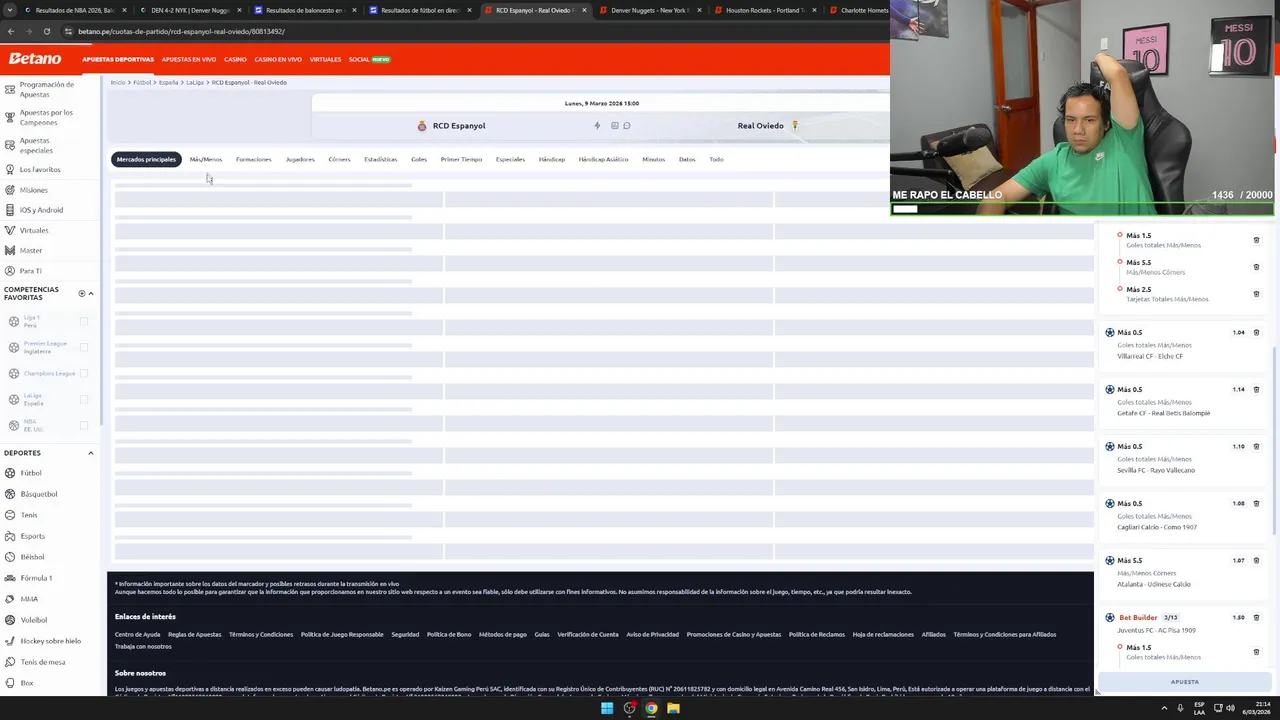This screenshot has width=1280, height=720.
Task: Select the MMA glove icon
Action: coord(11,599)
